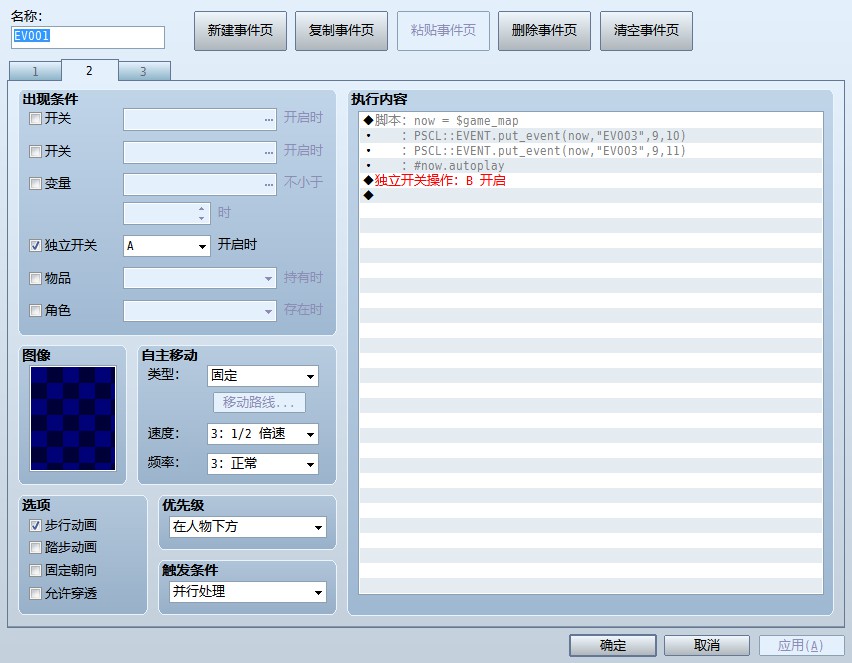Open the 触发条件 并行处理 dropdown
Image resolution: width=852 pixels, height=663 pixels.
[248, 592]
